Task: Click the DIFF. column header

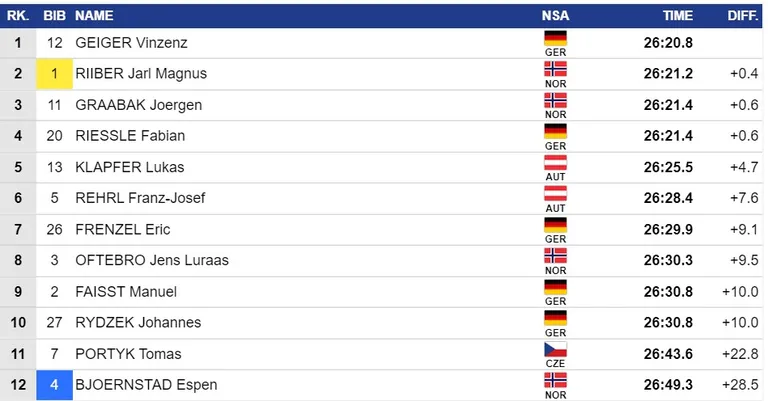Action: (743, 16)
